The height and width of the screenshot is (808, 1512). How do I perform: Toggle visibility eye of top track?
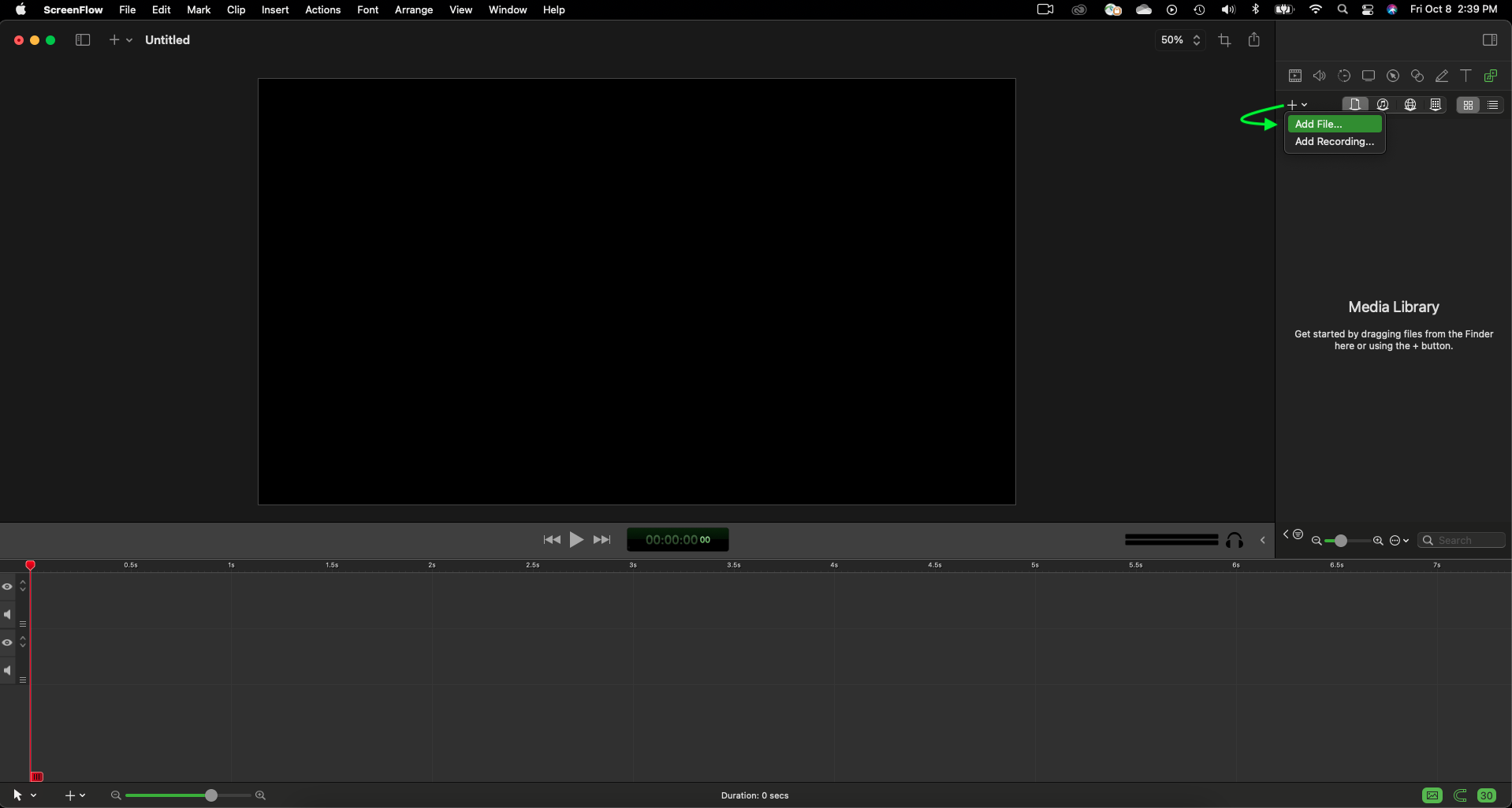[x=7, y=586]
